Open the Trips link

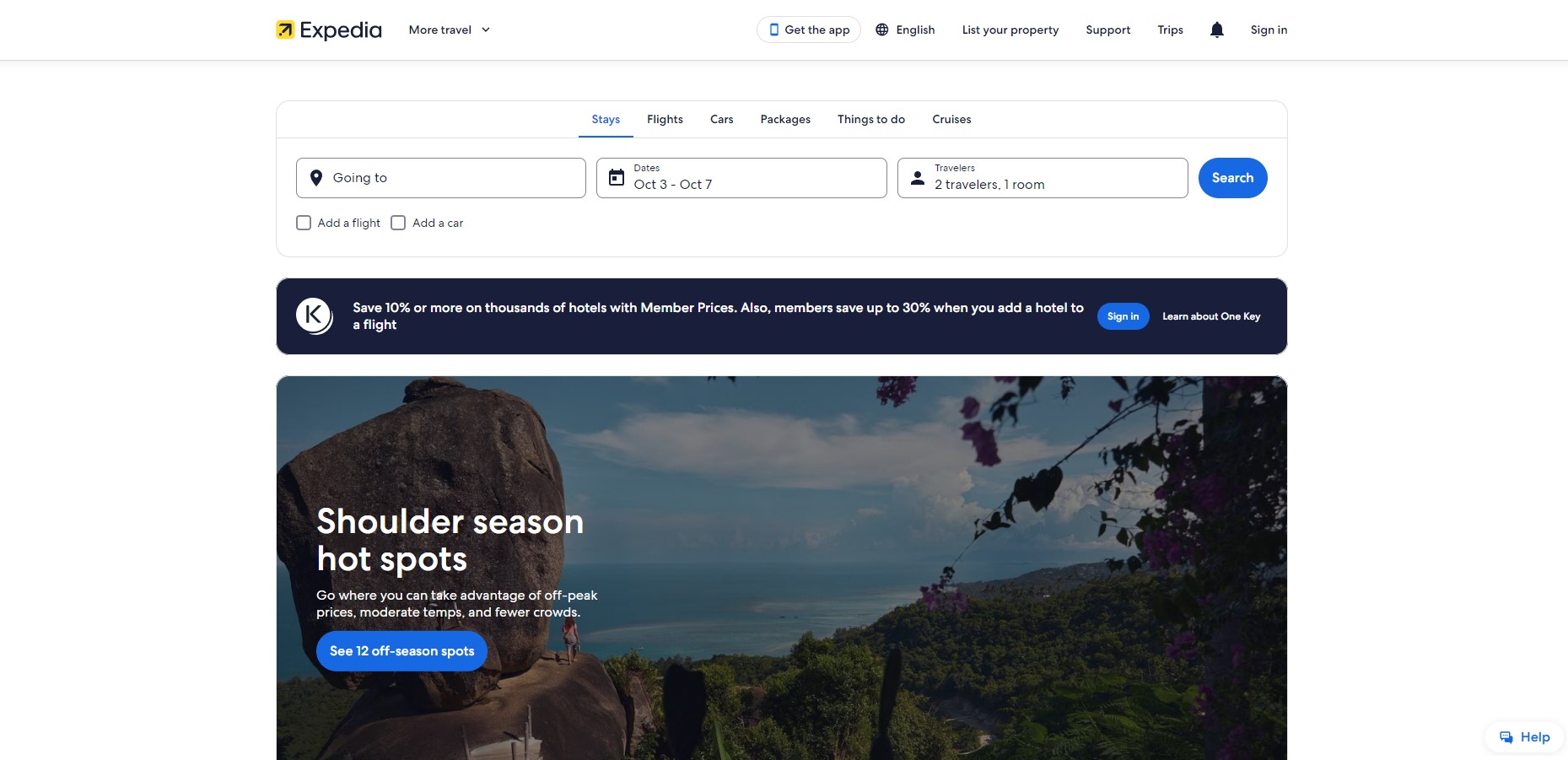1170,30
